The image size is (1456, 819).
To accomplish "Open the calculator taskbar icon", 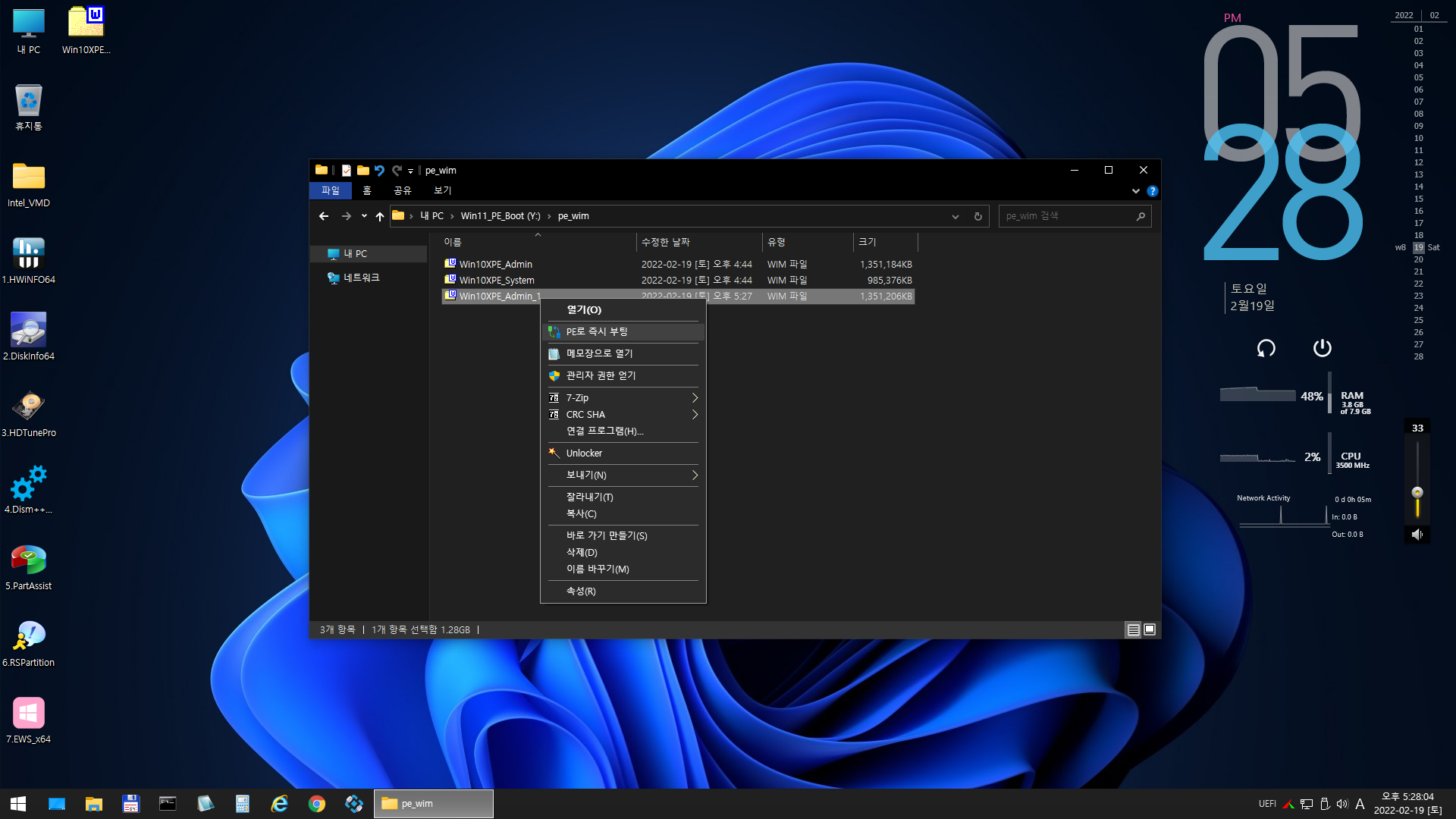I will pyautogui.click(x=243, y=804).
